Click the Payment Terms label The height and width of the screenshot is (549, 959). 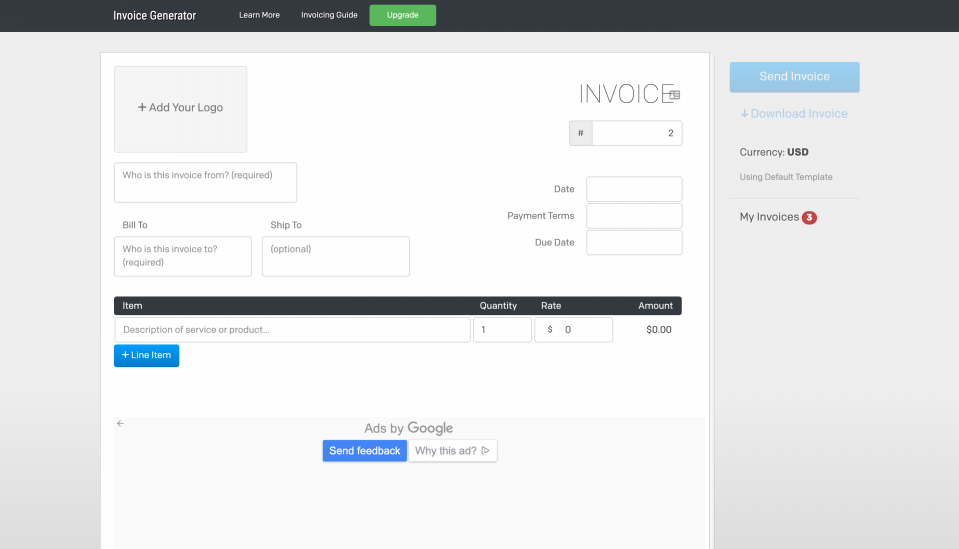pos(541,216)
